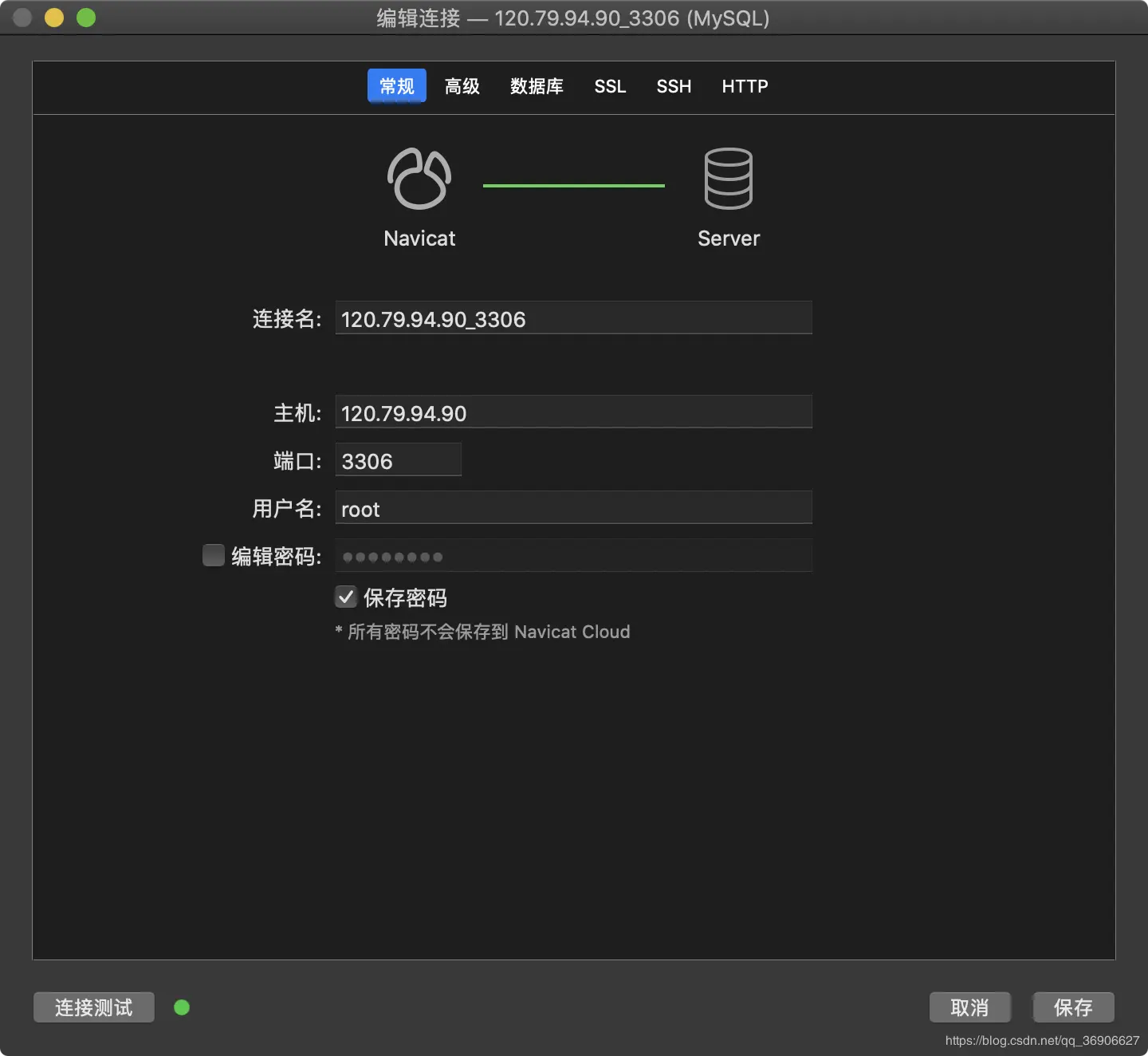The width and height of the screenshot is (1148, 1056).
Task: Click the 用户名: label
Action: click(287, 509)
